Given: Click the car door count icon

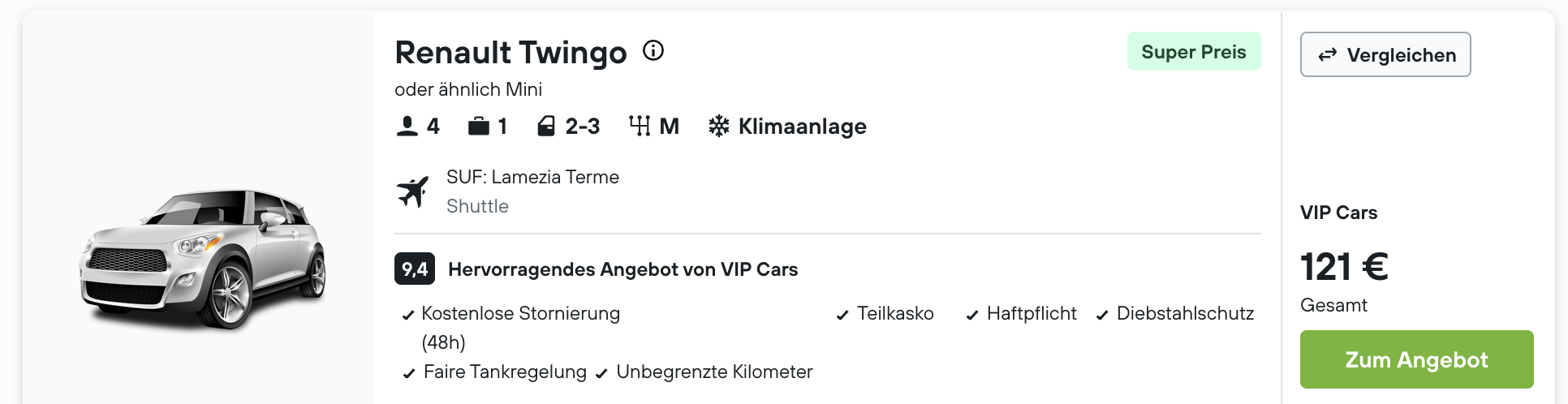Looking at the screenshot, I should coord(546,126).
